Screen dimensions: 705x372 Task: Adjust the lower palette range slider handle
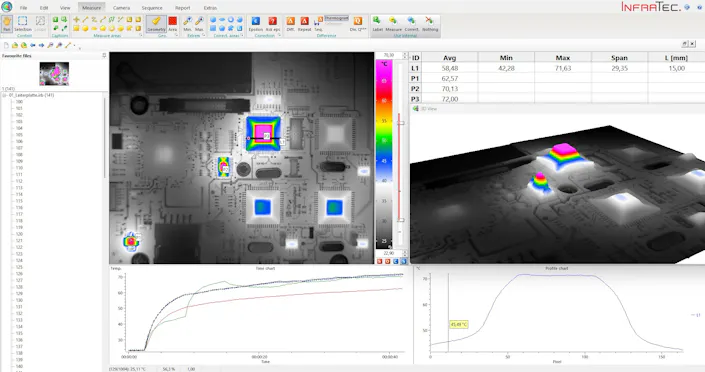pyautogui.click(x=400, y=220)
